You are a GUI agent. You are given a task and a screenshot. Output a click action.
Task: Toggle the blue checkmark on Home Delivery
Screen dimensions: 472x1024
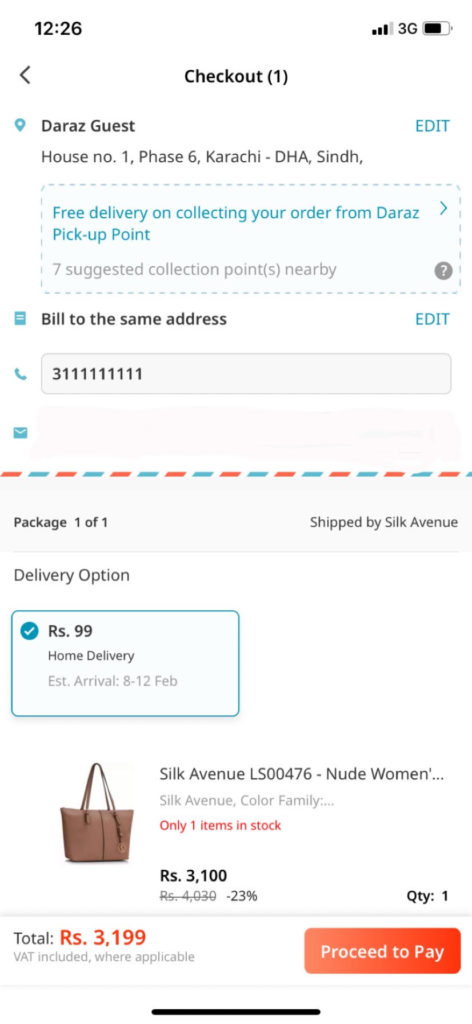pyautogui.click(x=29, y=631)
